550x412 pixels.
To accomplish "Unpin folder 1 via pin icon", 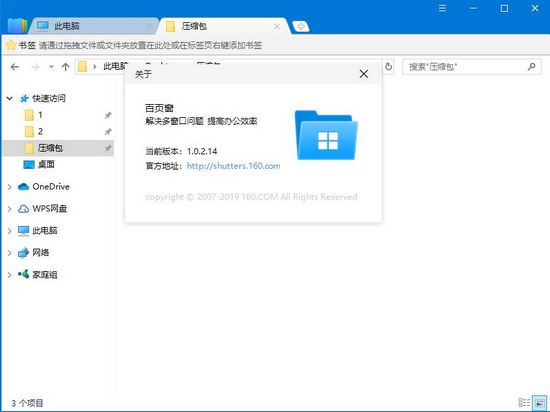I will tap(108, 115).
